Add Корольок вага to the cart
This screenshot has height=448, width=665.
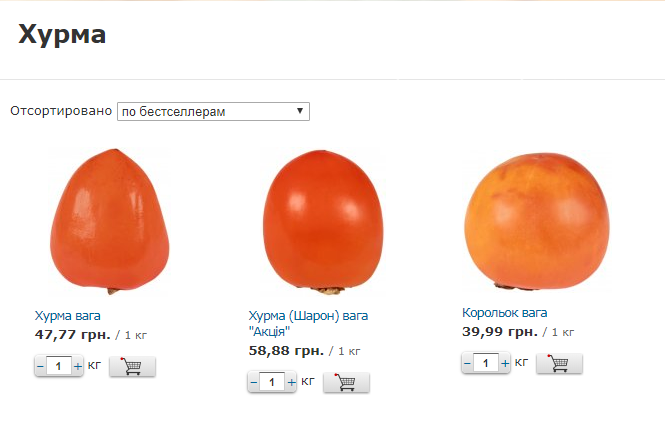[x=559, y=364]
